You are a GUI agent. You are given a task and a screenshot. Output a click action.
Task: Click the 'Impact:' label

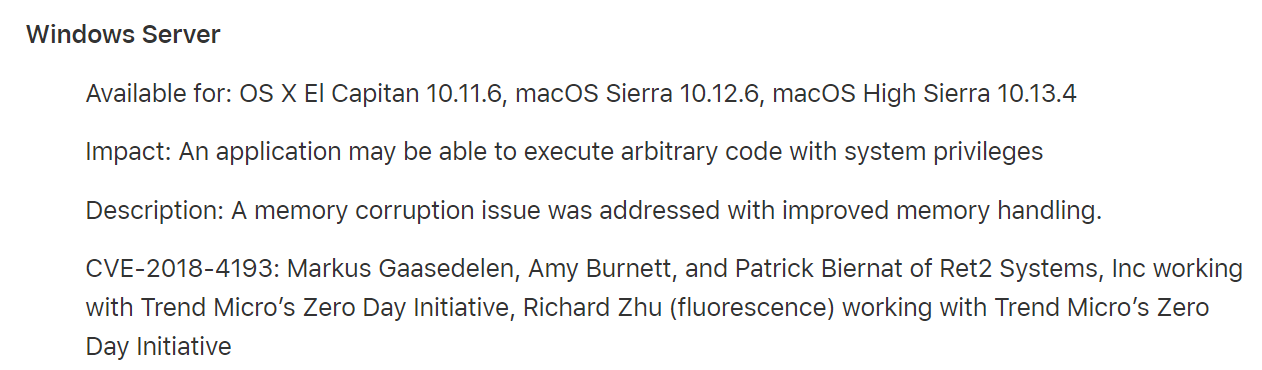(129, 152)
